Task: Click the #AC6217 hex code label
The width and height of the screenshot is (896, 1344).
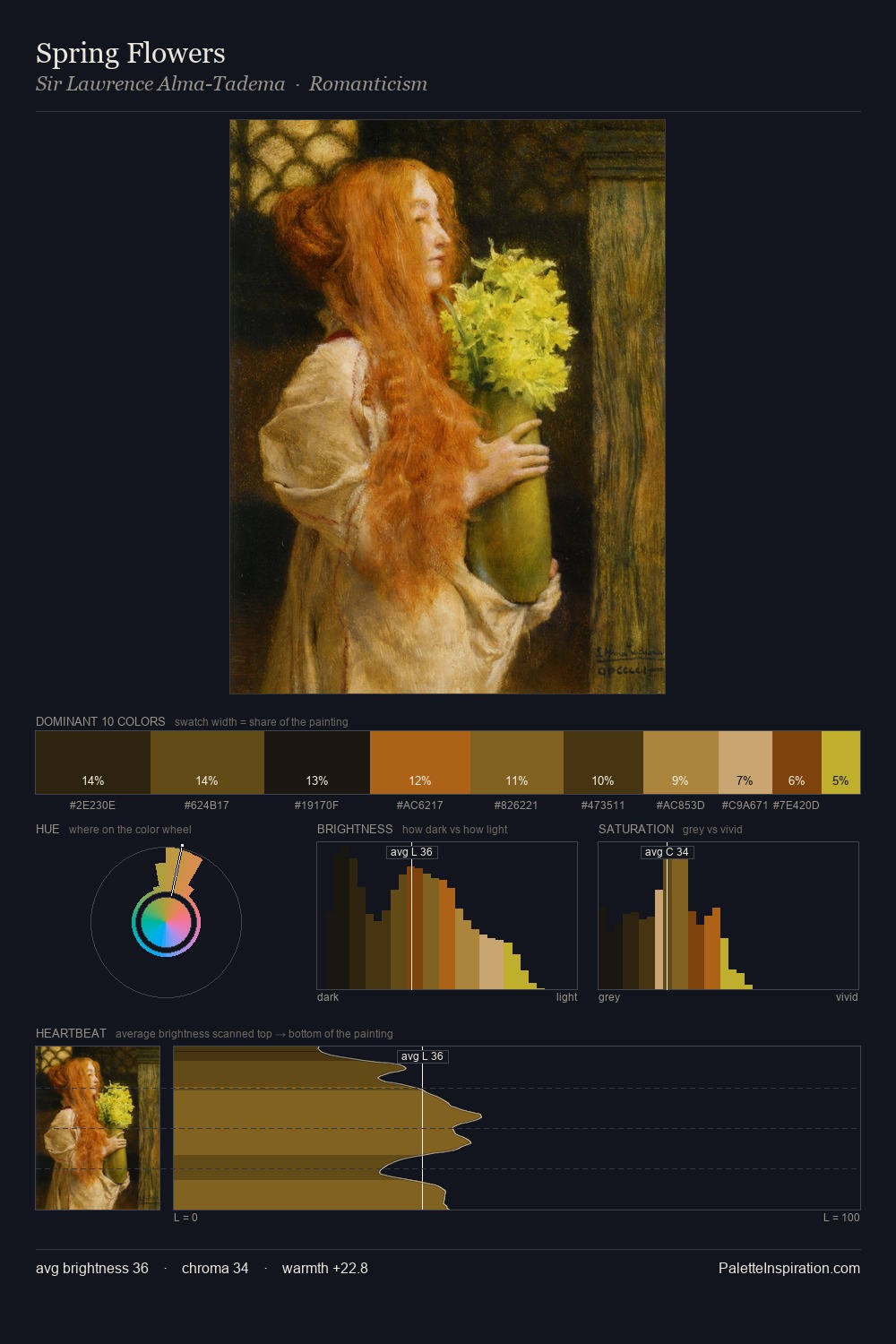Action: (x=420, y=805)
